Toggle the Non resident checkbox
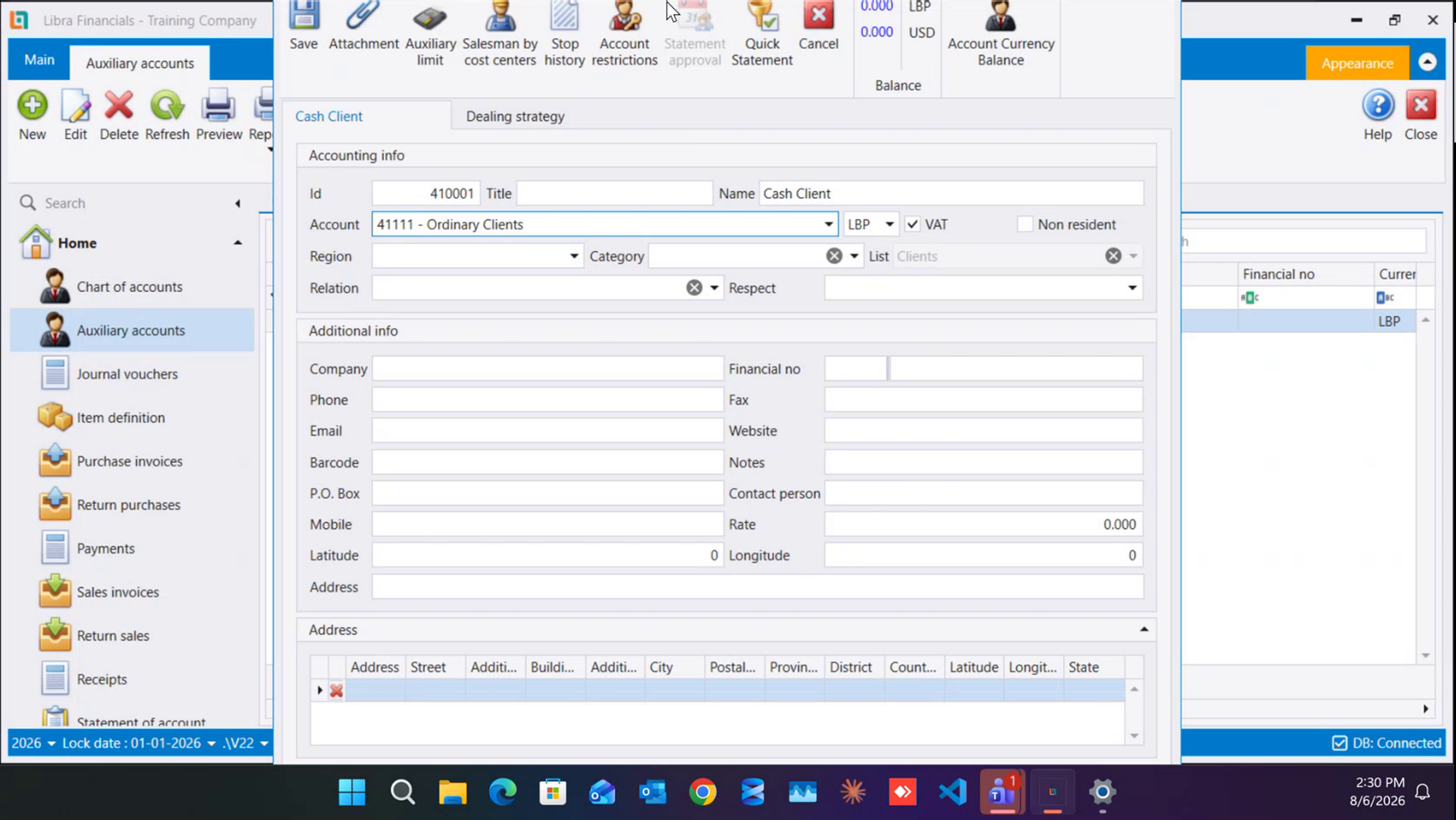 click(x=1025, y=224)
